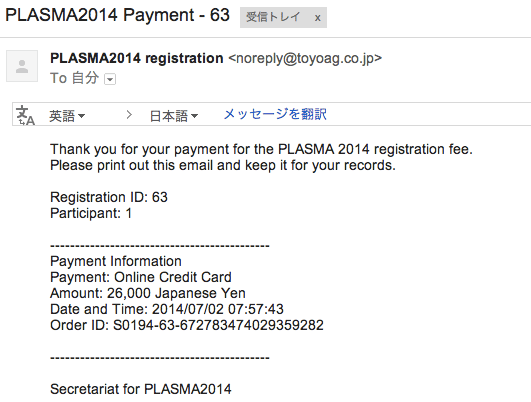Click the Amount 26,000 Japanese Yen line
This screenshot has width=531, height=402.
tap(148, 293)
